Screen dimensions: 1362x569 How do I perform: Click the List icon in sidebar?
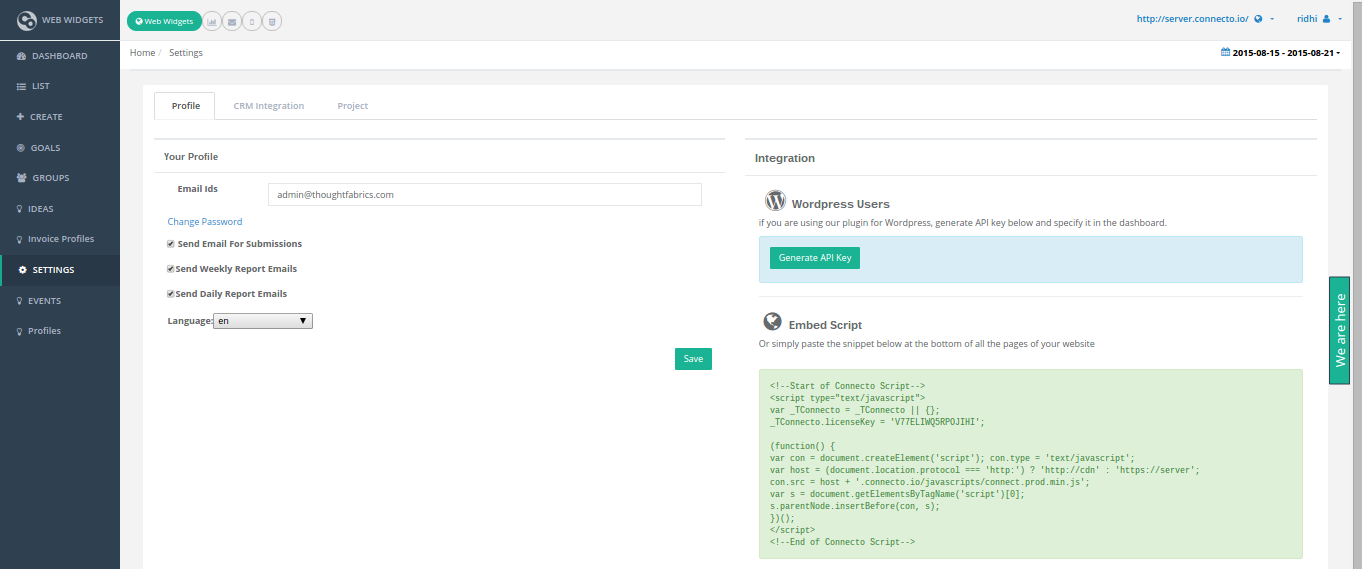tap(21, 87)
